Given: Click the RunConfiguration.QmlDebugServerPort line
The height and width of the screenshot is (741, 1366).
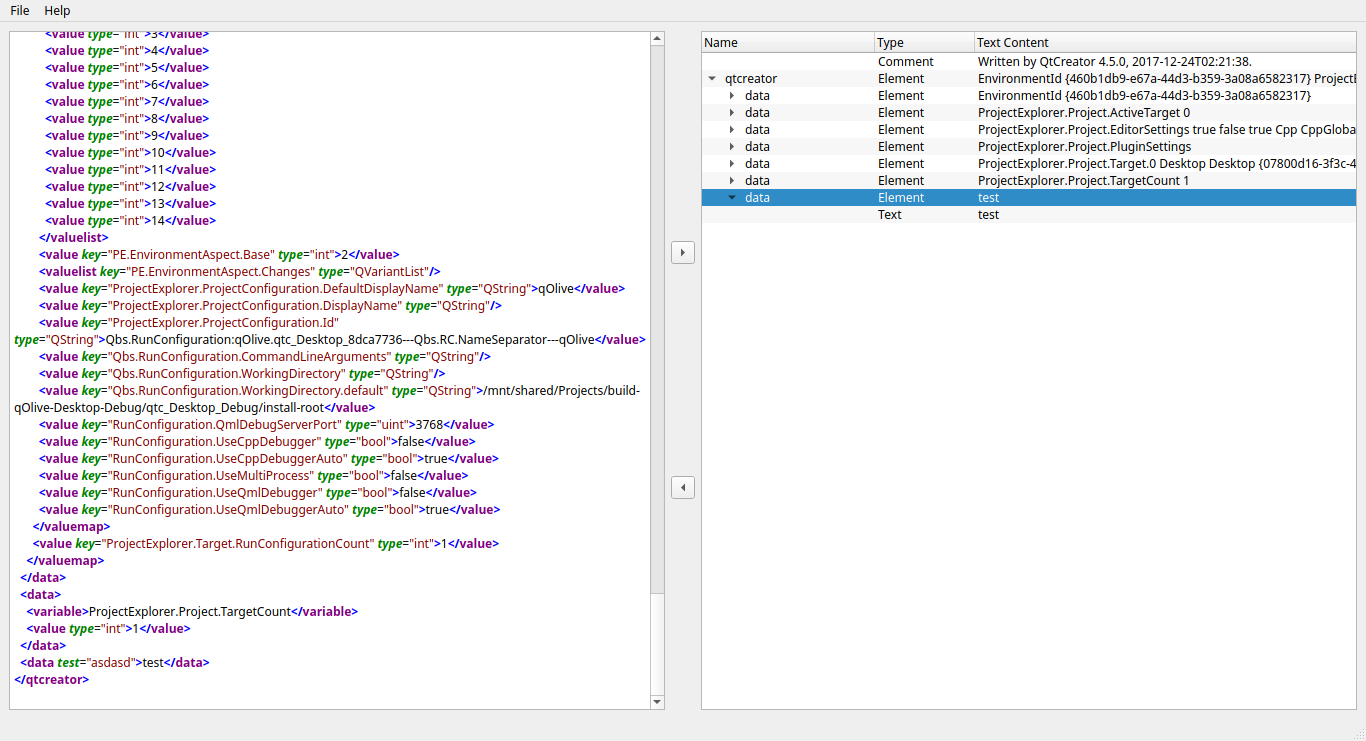Looking at the screenshot, I should (267, 425).
